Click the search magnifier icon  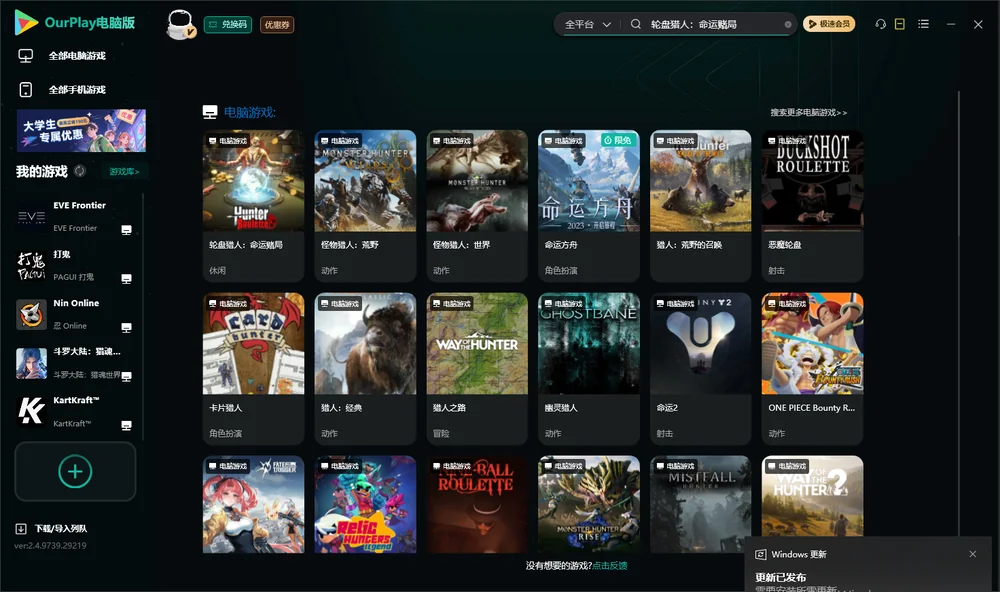point(636,24)
